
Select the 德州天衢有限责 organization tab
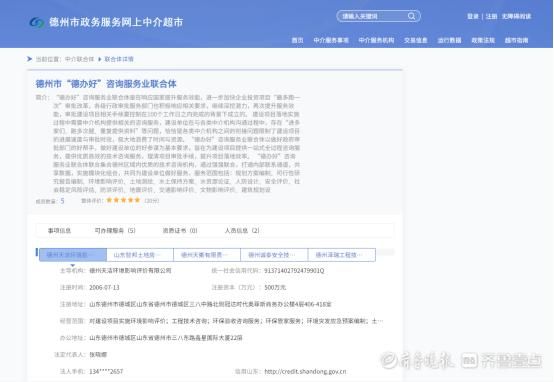pos(207,255)
